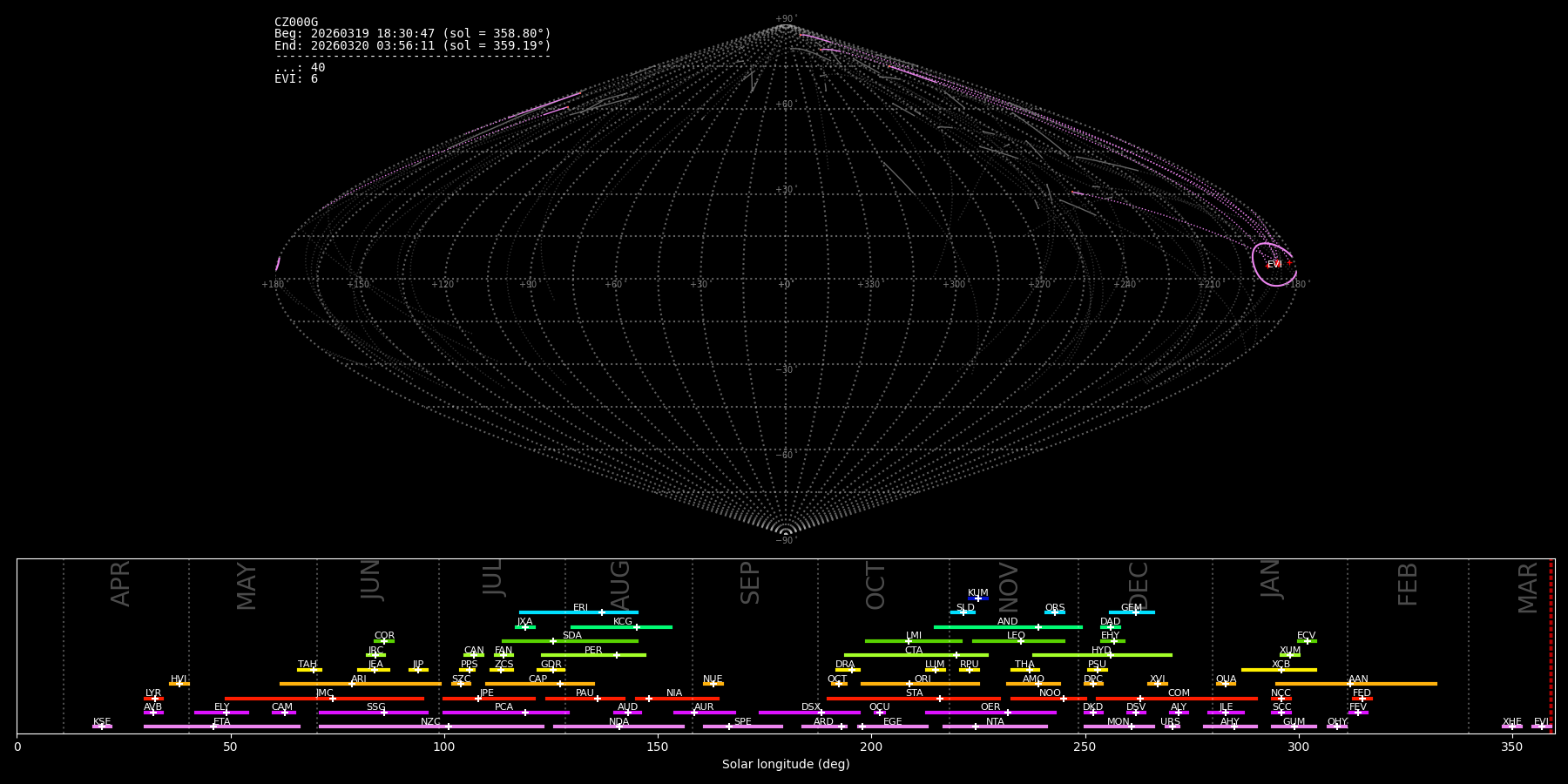Select the ERI shower label
This screenshot has width=1568, height=784.
[x=581, y=608]
